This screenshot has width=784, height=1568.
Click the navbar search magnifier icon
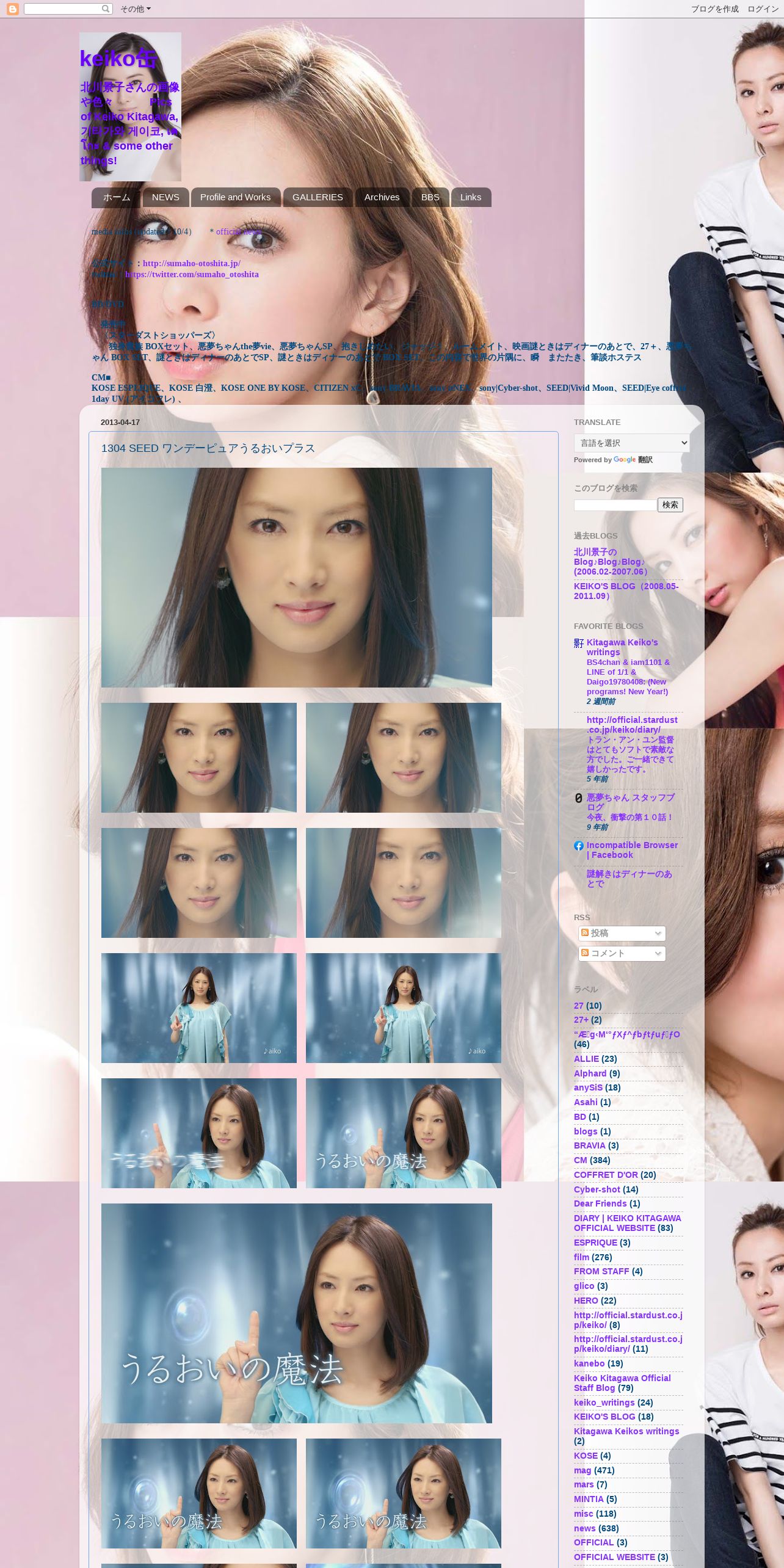(x=106, y=9)
